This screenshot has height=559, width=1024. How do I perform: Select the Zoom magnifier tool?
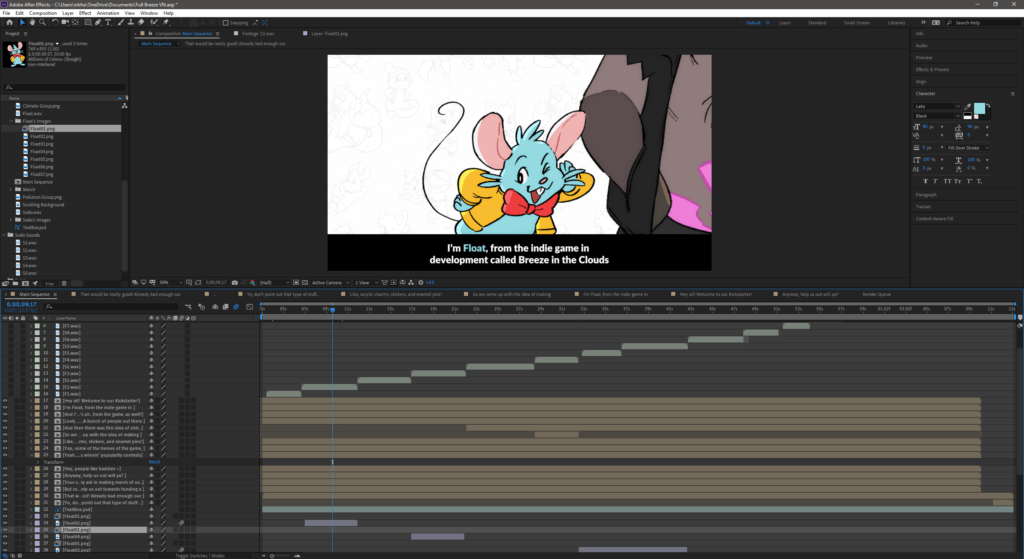(x=42, y=22)
